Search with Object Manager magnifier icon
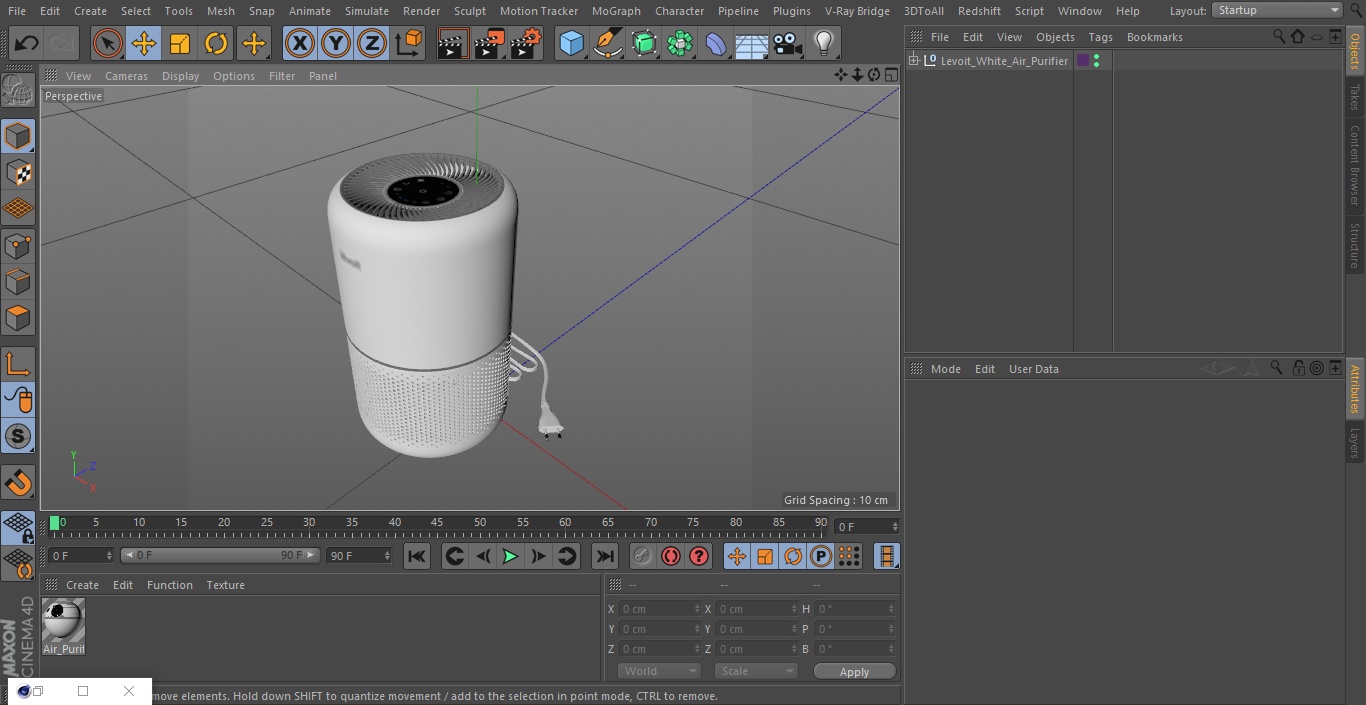This screenshot has width=1366, height=705. click(x=1279, y=36)
